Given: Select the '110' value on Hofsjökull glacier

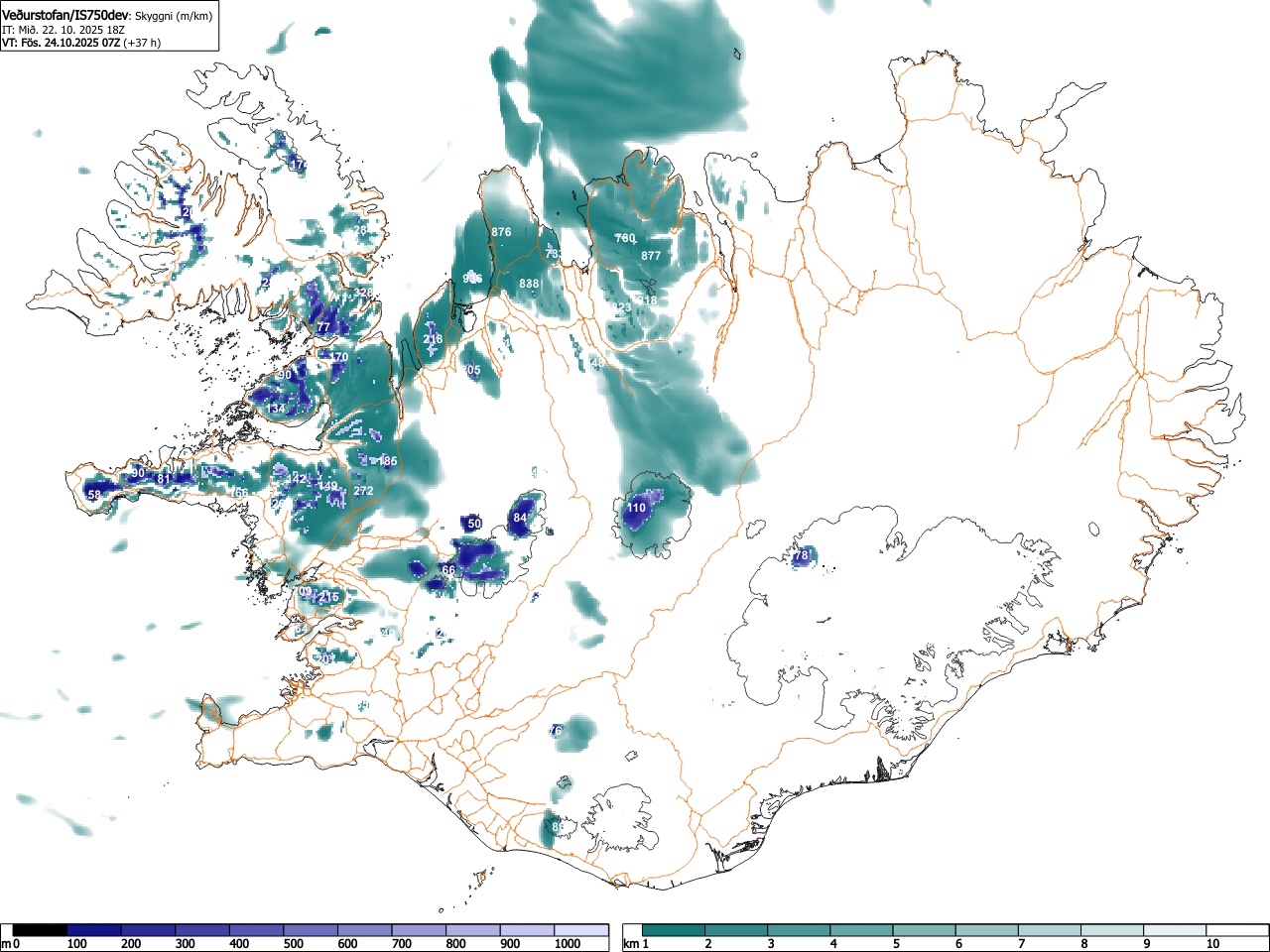Looking at the screenshot, I should (636, 508).
